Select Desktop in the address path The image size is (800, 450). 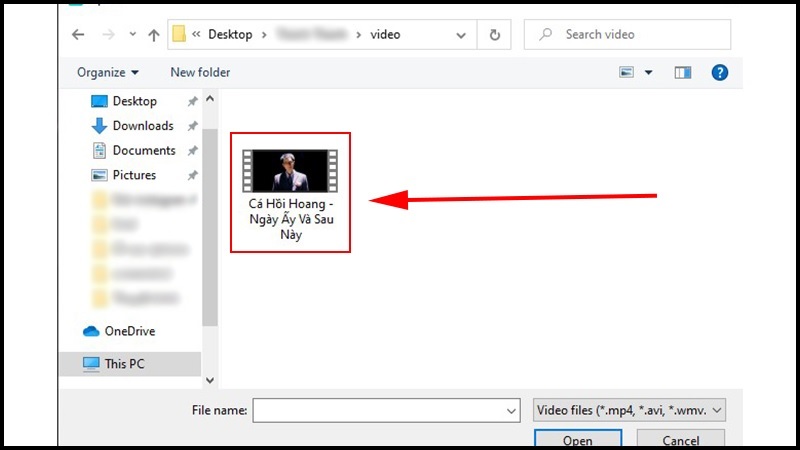(230, 34)
